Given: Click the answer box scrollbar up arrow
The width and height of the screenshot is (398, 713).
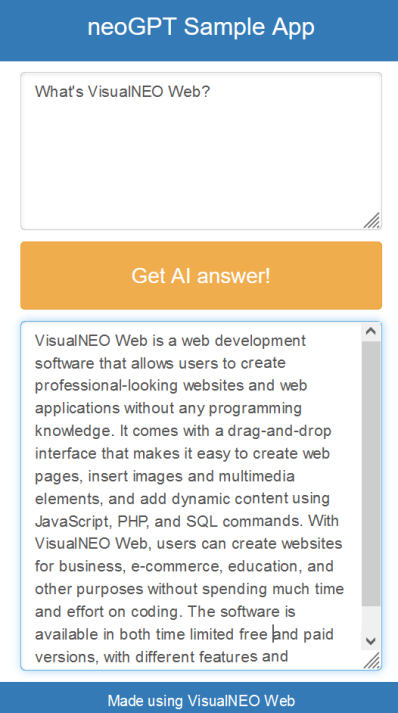Looking at the screenshot, I should click(x=371, y=331).
